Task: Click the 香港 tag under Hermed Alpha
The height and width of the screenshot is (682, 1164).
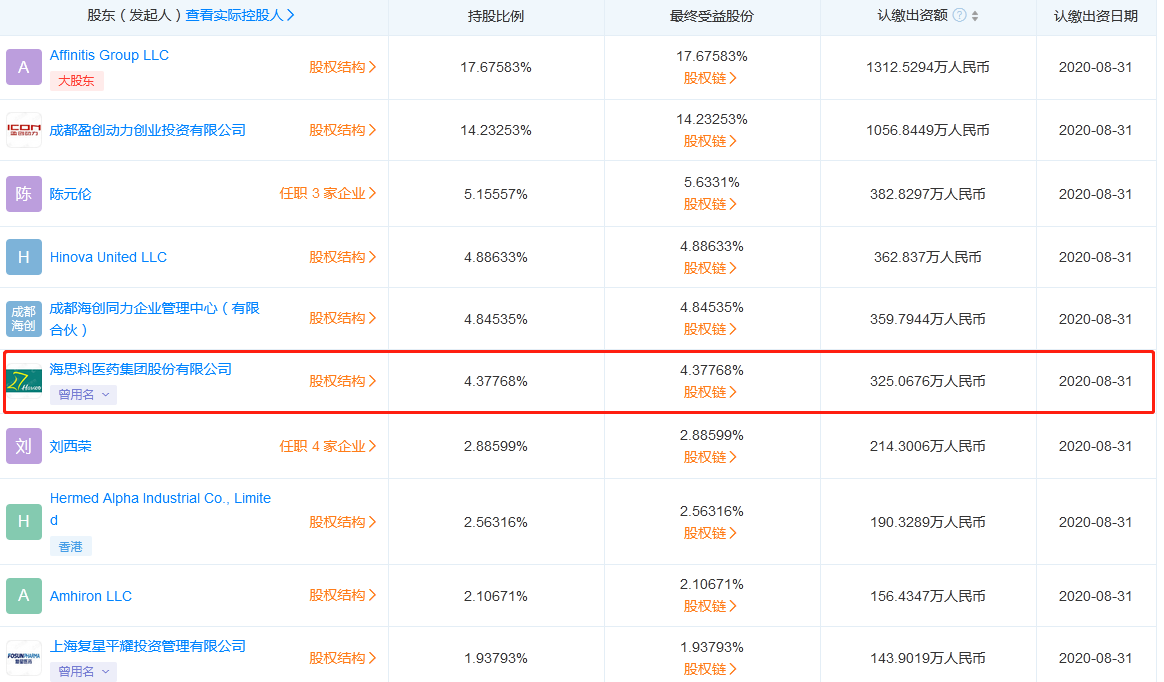Action: click(71, 547)
